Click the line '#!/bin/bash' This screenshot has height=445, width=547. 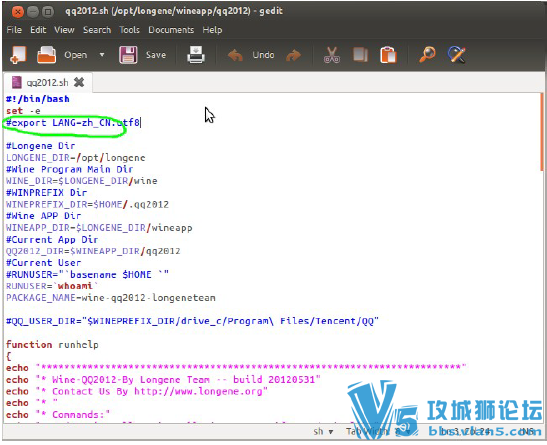tap(38, 99)
